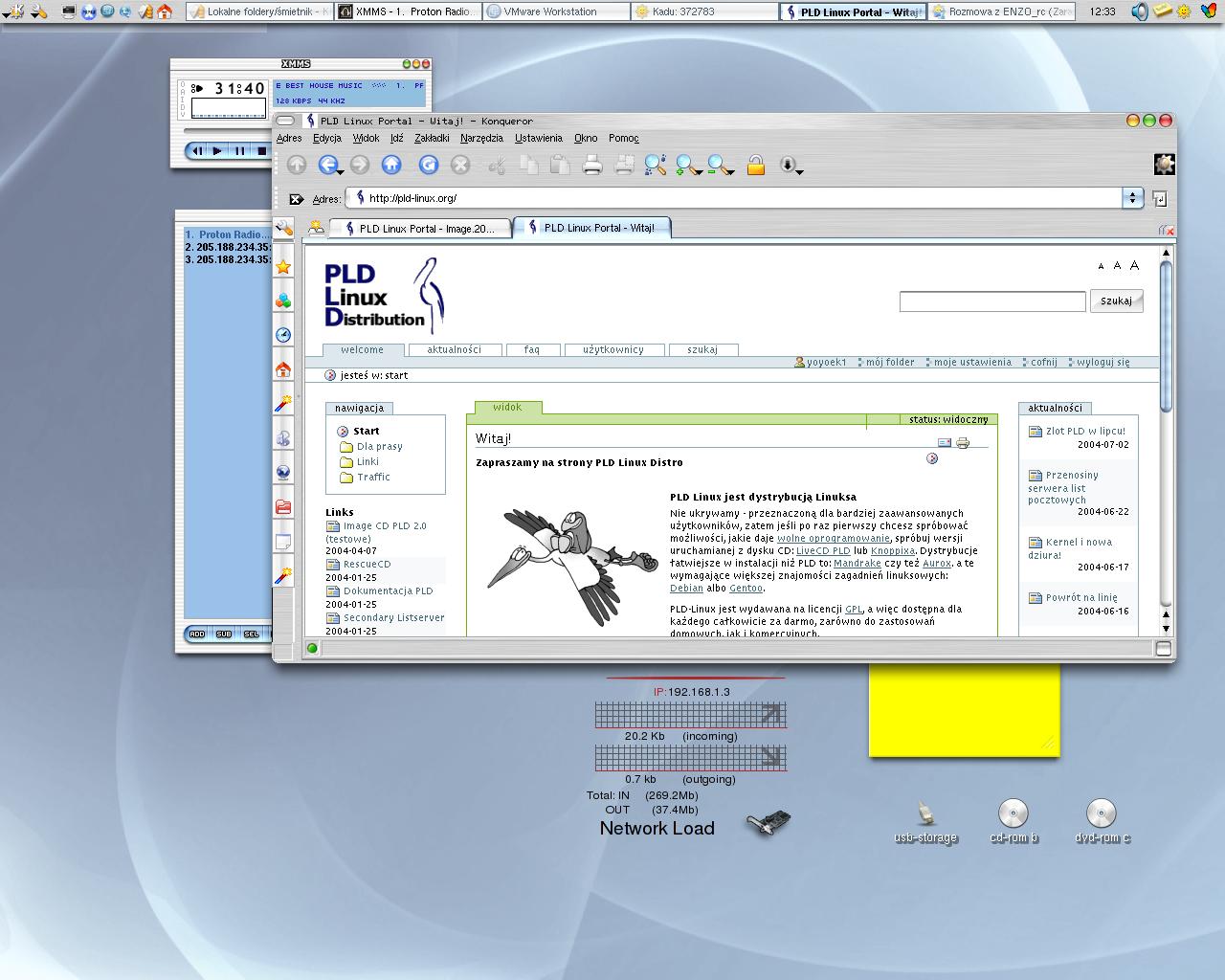The image size is (1225, 980).
Task: Open the Zlot PLD w lipcu! news link
Action: (1085, 432)
